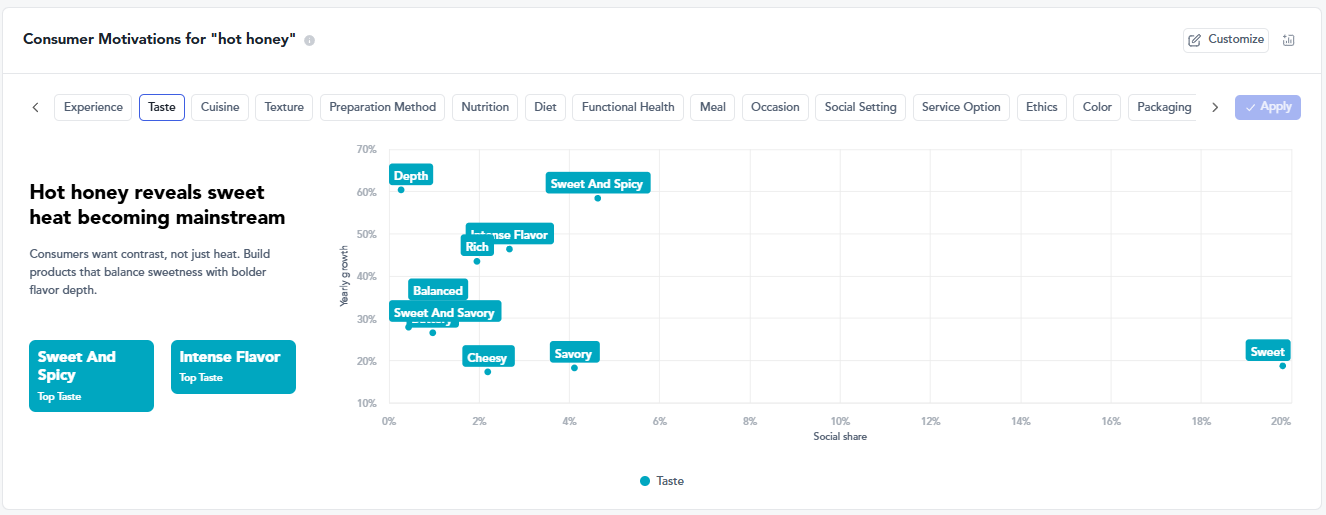Click the Cheesy data label

(x=488, y=357)
